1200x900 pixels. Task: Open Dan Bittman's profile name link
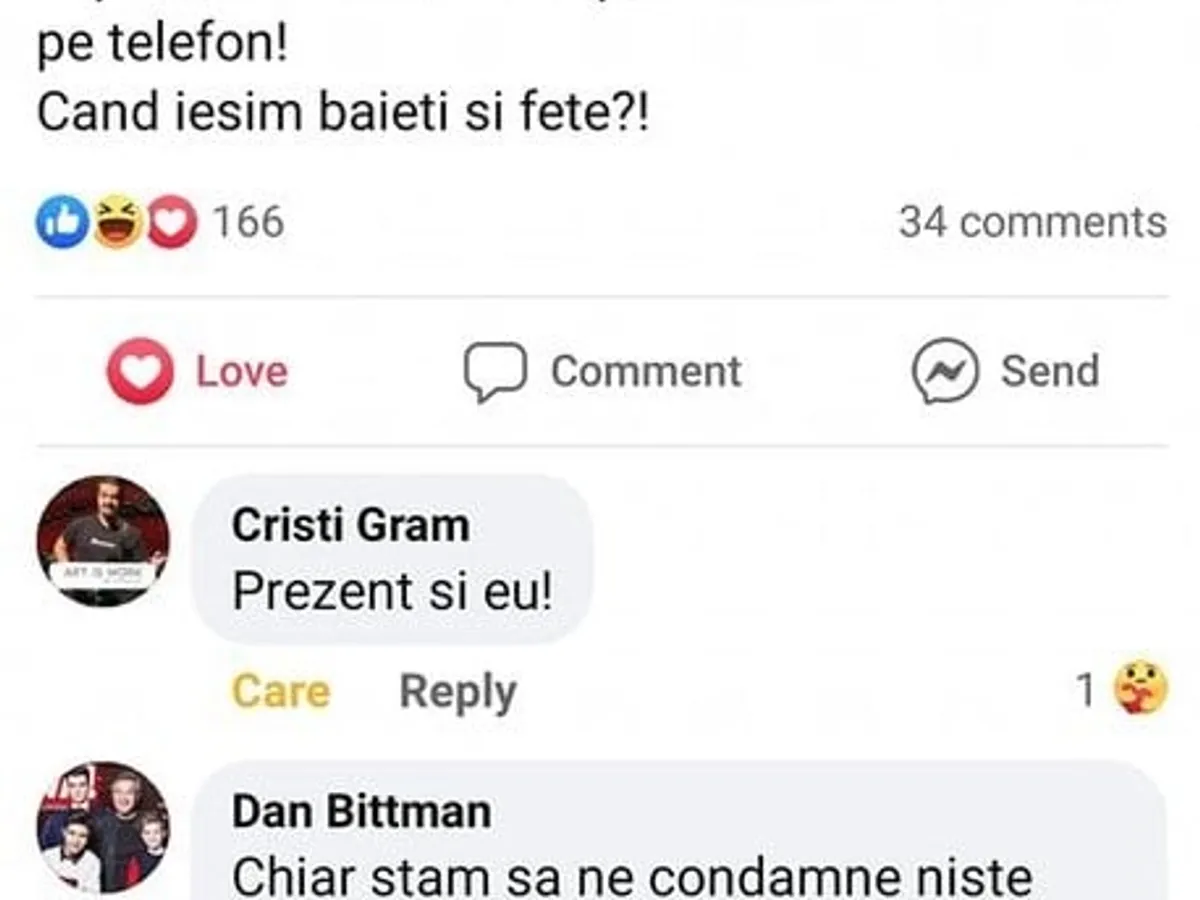pyautogui.click(x=361, y=811)
